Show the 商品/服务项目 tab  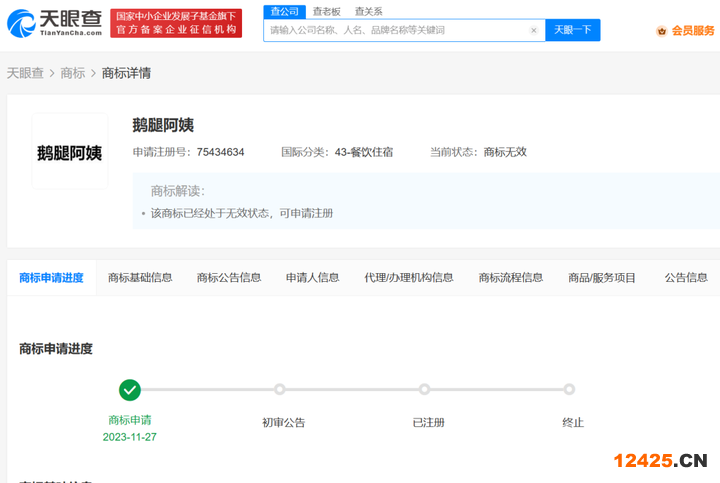tap(602, 278)
